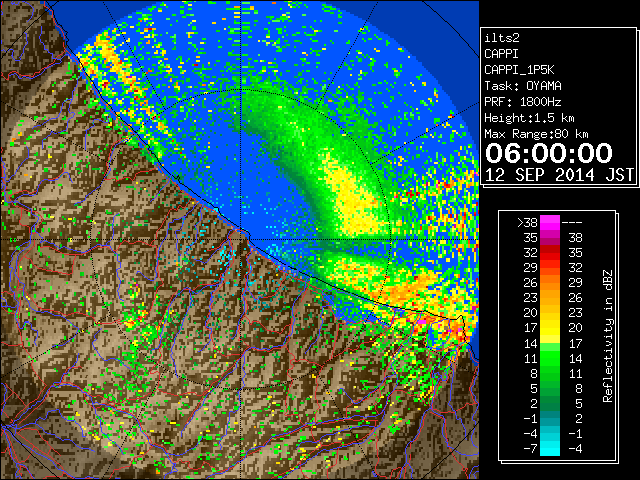This screenshot has height=480, width=640.
Task: Select the "PRF: 1800Hz" text
Action: (x=522, y=102)
